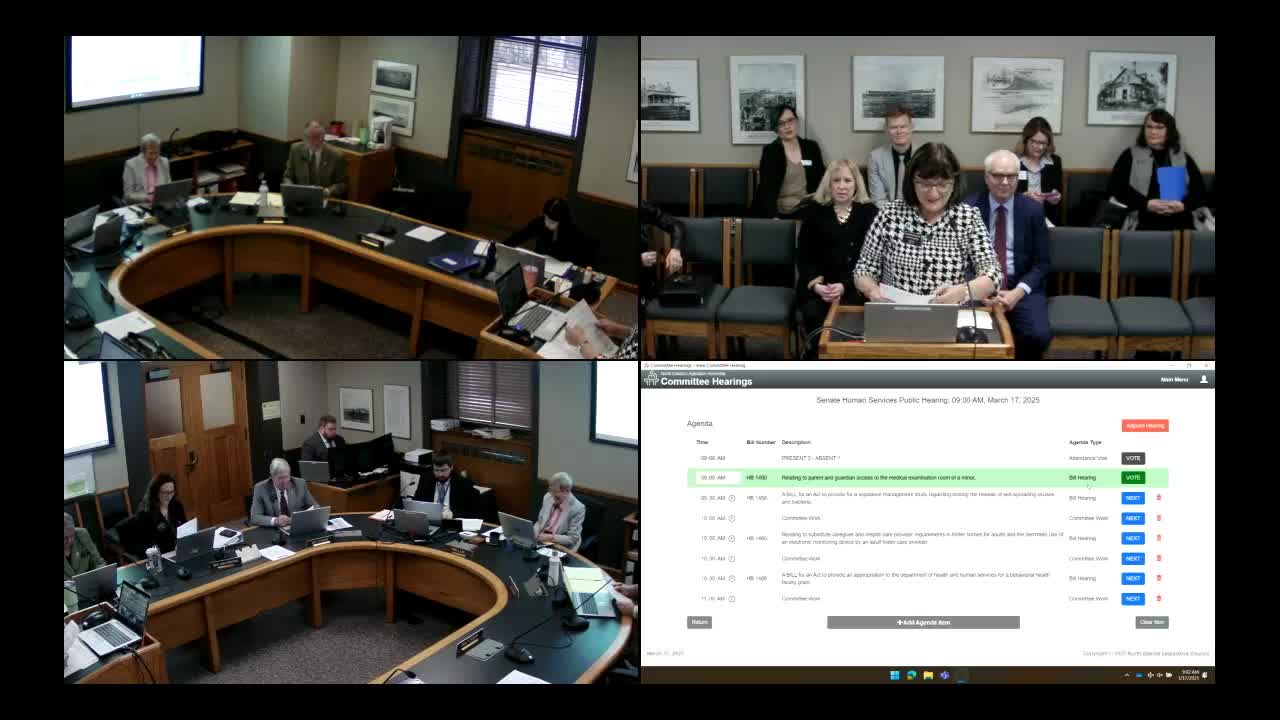Viewport: 1280px width, 720px height.
Task: Click the HB 1456 bill number
Action: [757, 498]
